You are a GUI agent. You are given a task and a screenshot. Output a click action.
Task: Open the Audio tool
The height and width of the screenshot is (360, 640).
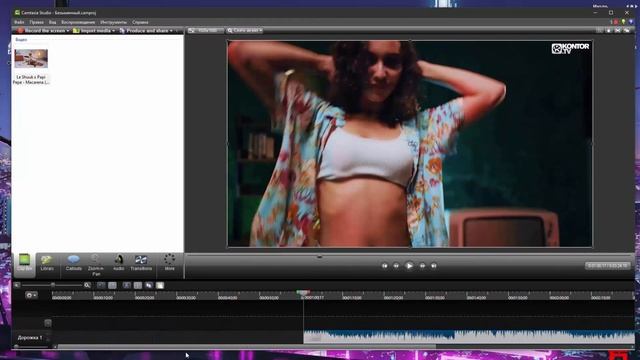(x=119, y=262)
